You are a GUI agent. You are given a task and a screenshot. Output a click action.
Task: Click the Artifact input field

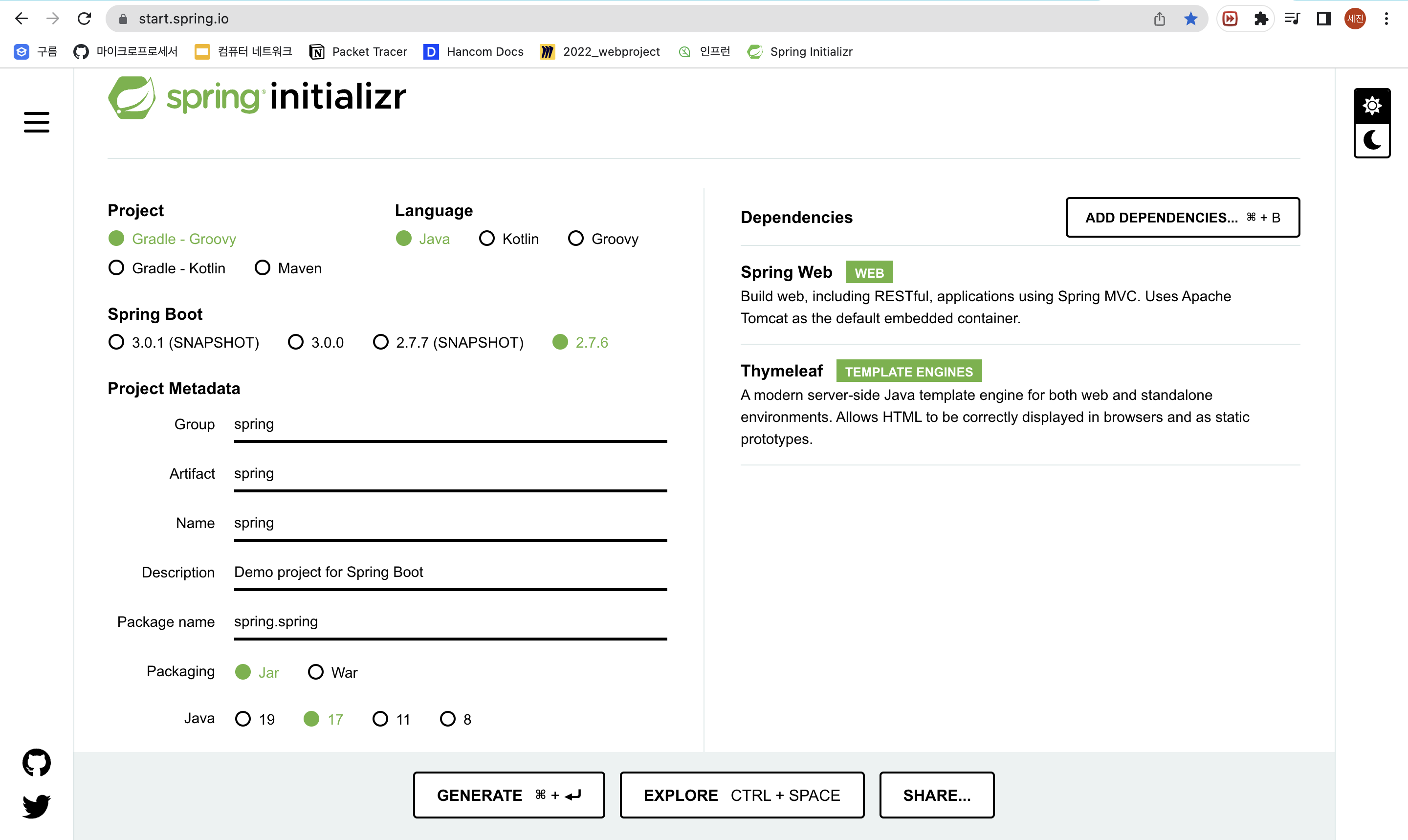point(450,474)
